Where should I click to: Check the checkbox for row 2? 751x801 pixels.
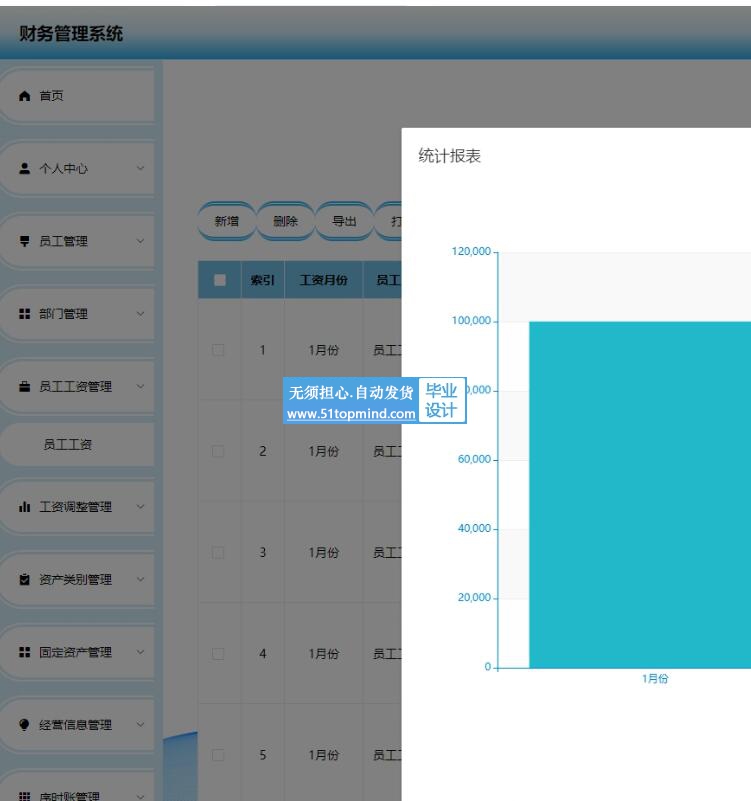click(218, 451)
